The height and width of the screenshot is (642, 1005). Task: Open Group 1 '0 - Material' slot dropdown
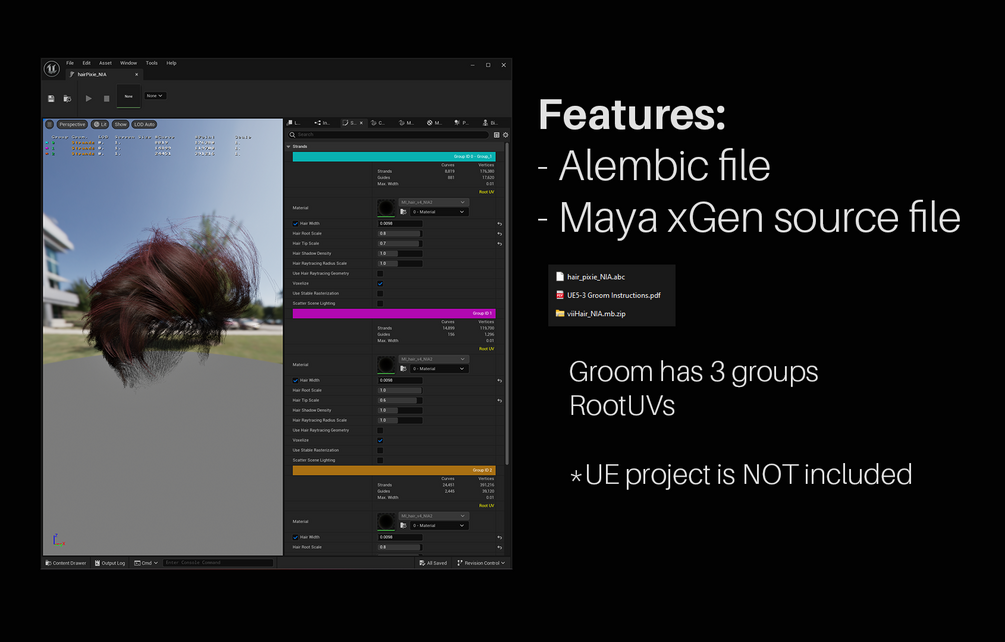[439, 368]
